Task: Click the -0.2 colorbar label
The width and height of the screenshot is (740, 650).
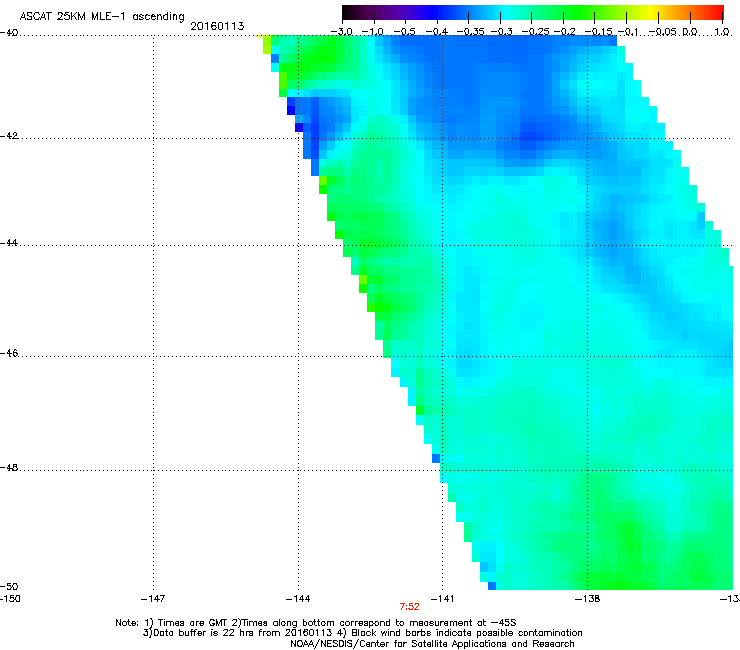Action: click(x=564, y=32)
